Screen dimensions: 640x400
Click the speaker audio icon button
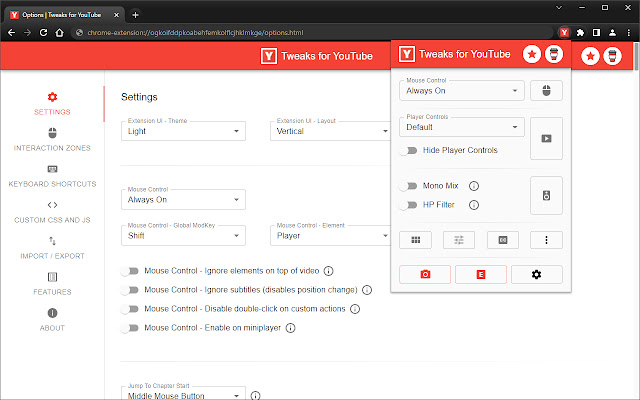coord(546,195)
